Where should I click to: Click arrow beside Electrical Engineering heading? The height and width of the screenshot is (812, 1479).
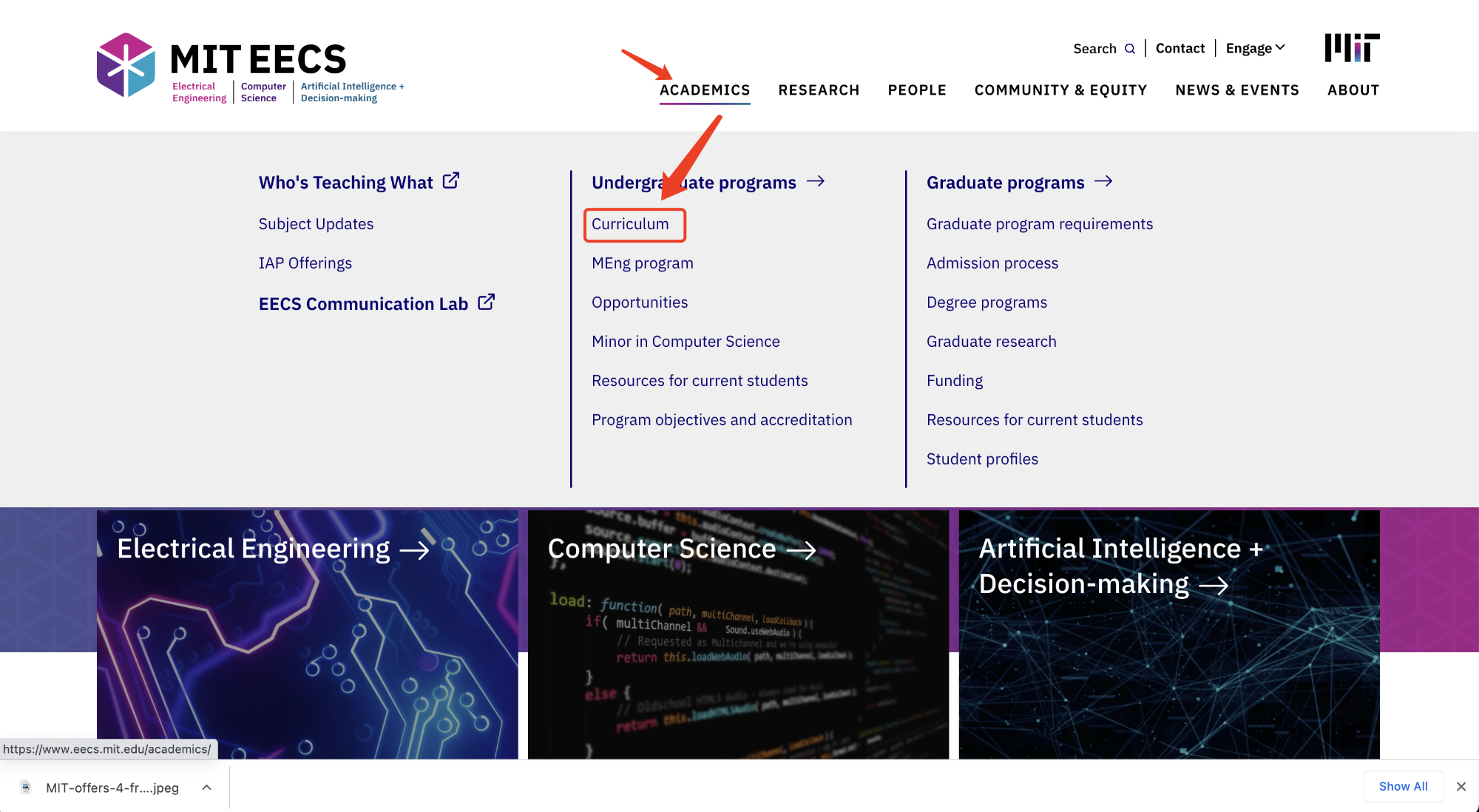click(x=414, y=550)
